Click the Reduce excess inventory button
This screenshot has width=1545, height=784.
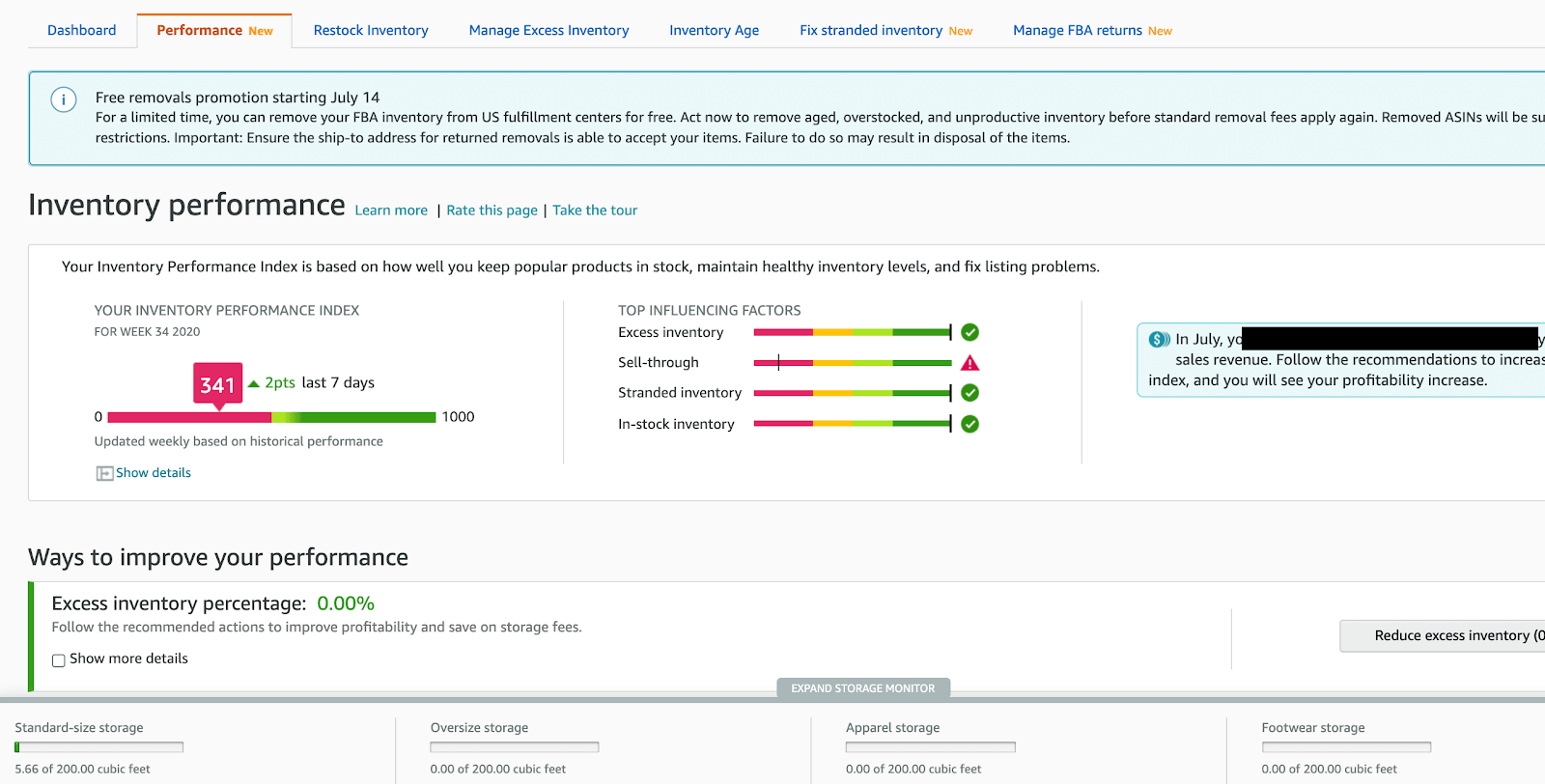pos(1443,635)
